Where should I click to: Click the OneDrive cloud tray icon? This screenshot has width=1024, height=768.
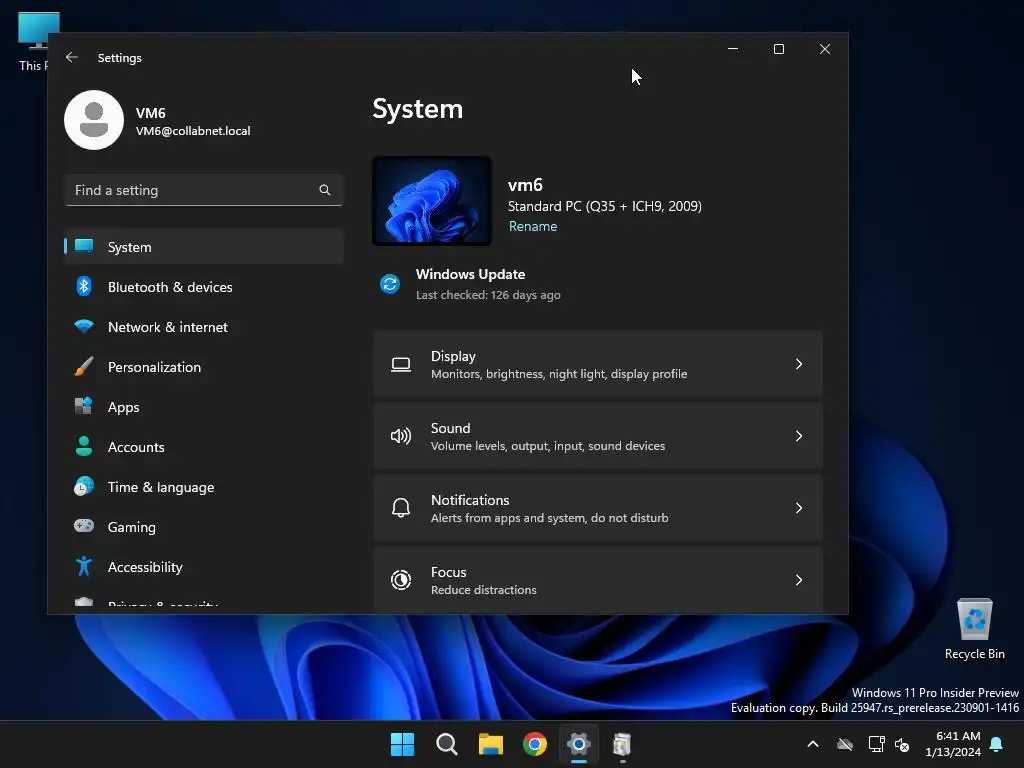pyautogui.click(x=845, y=744)
